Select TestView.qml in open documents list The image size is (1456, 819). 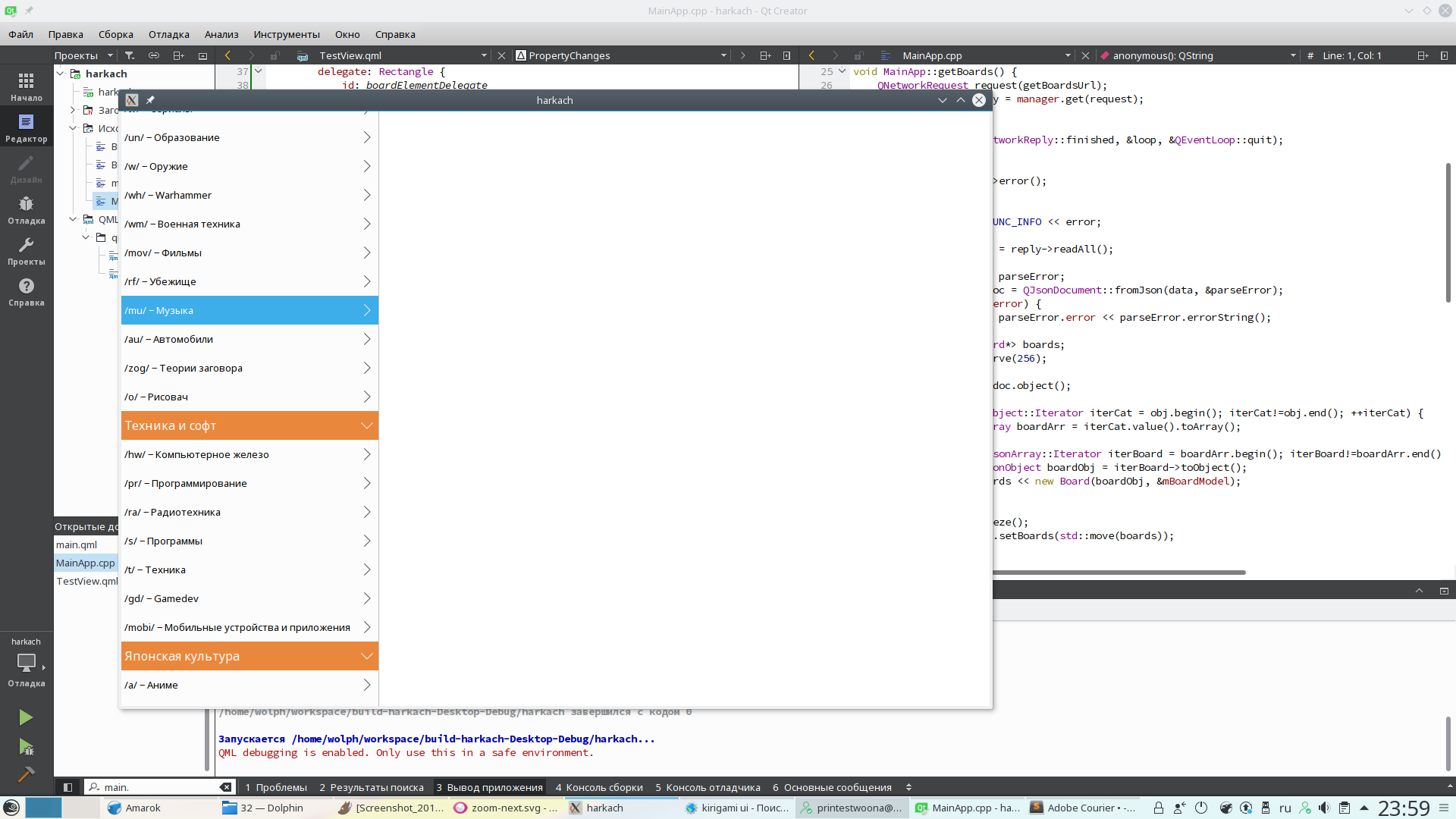tap(86, 581)
